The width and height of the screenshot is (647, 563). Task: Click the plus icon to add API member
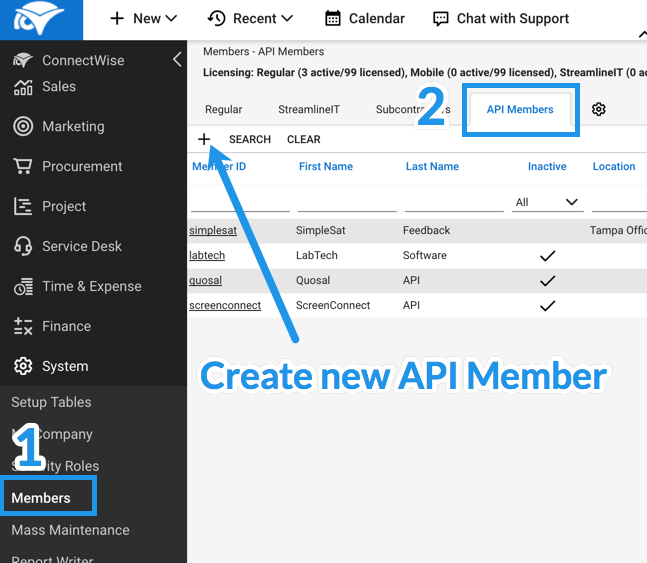pyautogui.click(x=204, y=140)
